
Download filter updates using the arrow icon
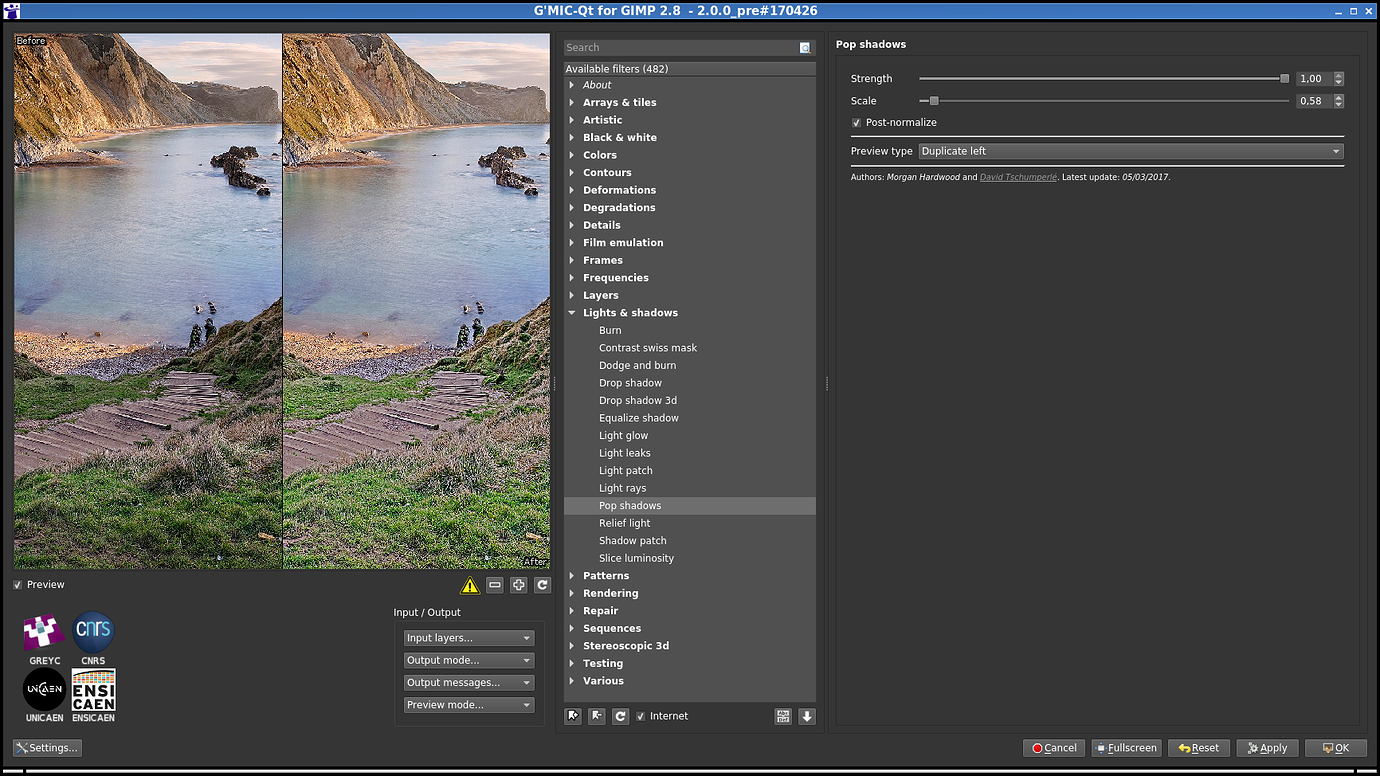pos(806,716)
